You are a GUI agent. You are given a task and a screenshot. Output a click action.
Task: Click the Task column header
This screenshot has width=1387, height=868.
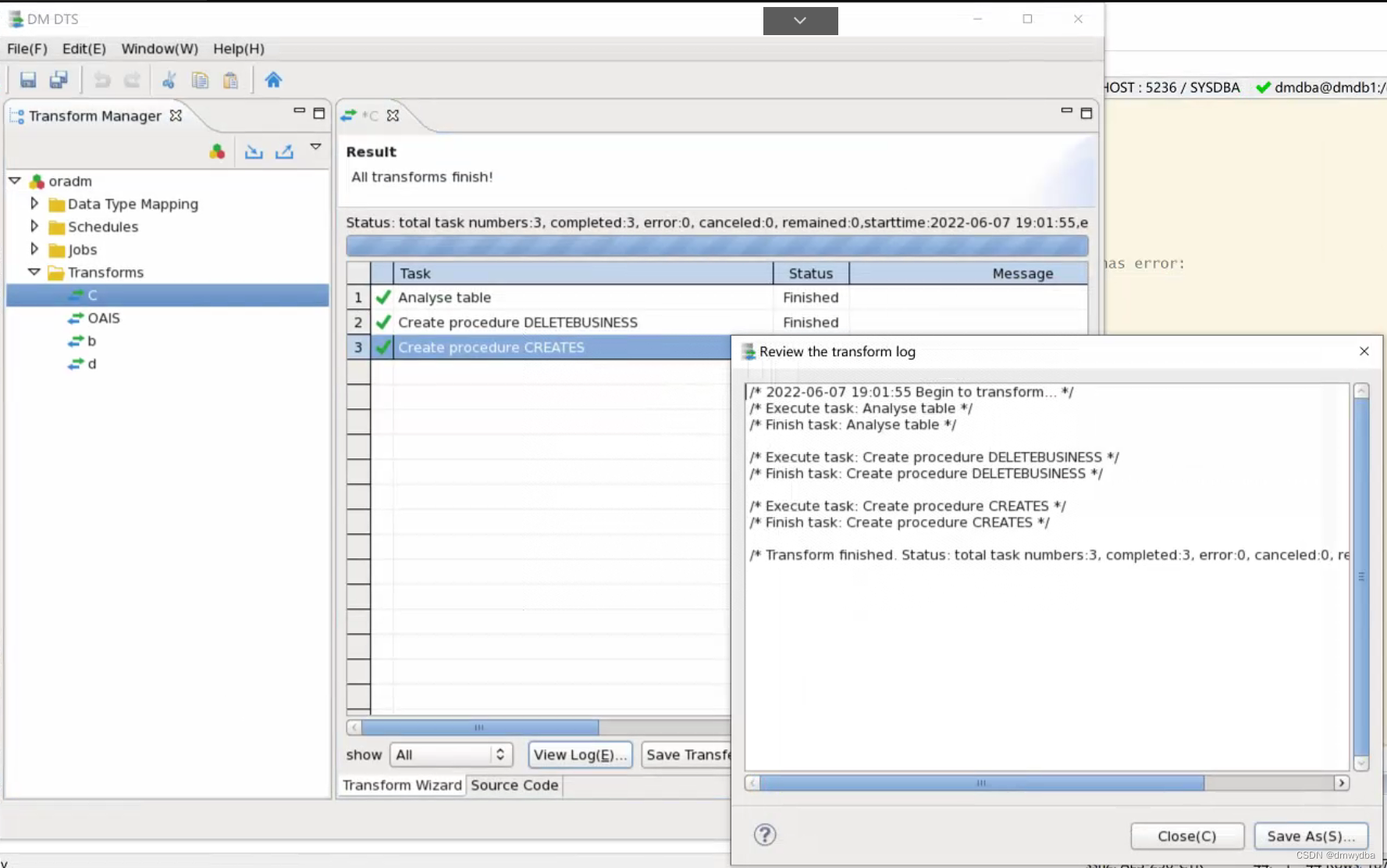582,273
